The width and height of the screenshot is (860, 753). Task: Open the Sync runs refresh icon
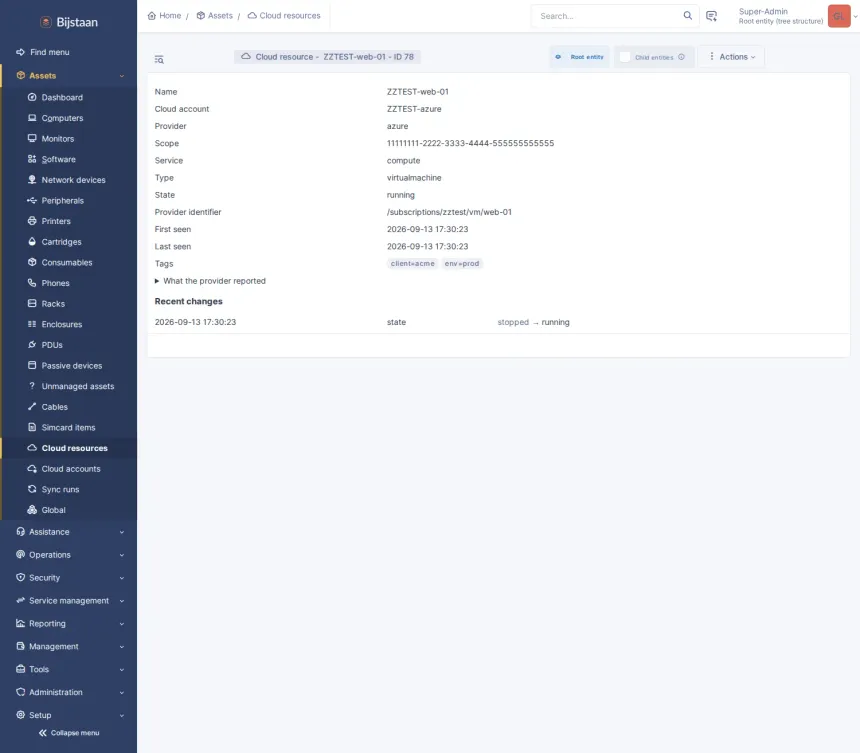[32, 489]
